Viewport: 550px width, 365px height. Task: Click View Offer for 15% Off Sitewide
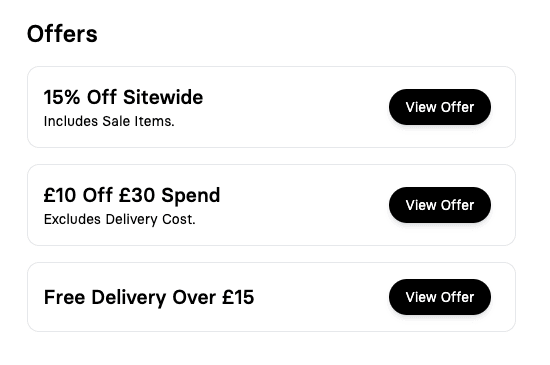[440, 107]
